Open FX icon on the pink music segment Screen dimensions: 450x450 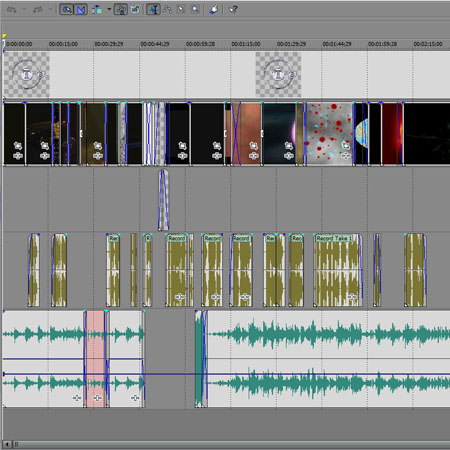click(x=97, y=398)
